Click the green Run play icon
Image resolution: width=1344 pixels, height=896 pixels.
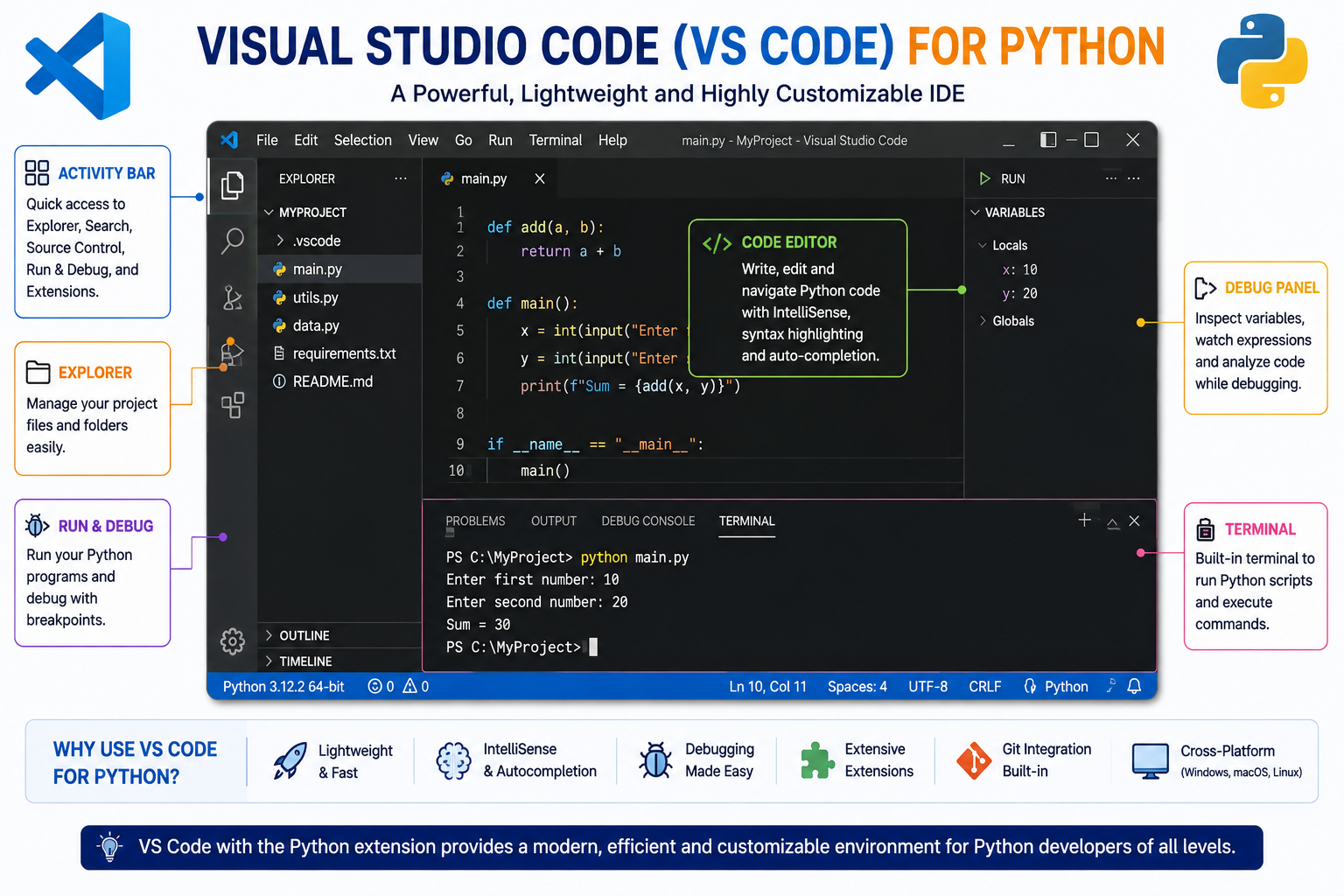click(984, 178)
